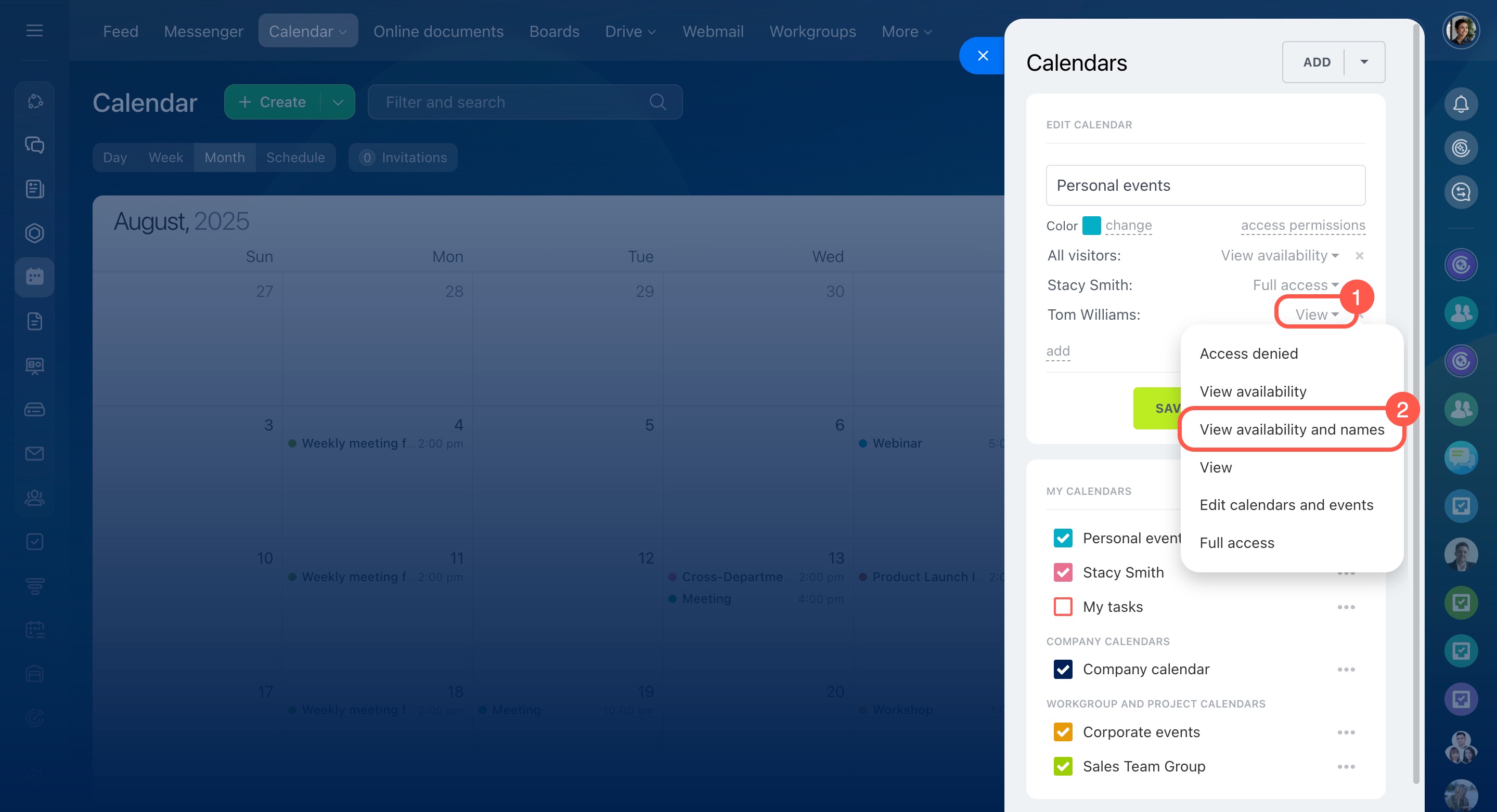The image size is (1497, 812).
Task: Open Stacy Smith's Full access dropdown
Action: point(1295,285)
